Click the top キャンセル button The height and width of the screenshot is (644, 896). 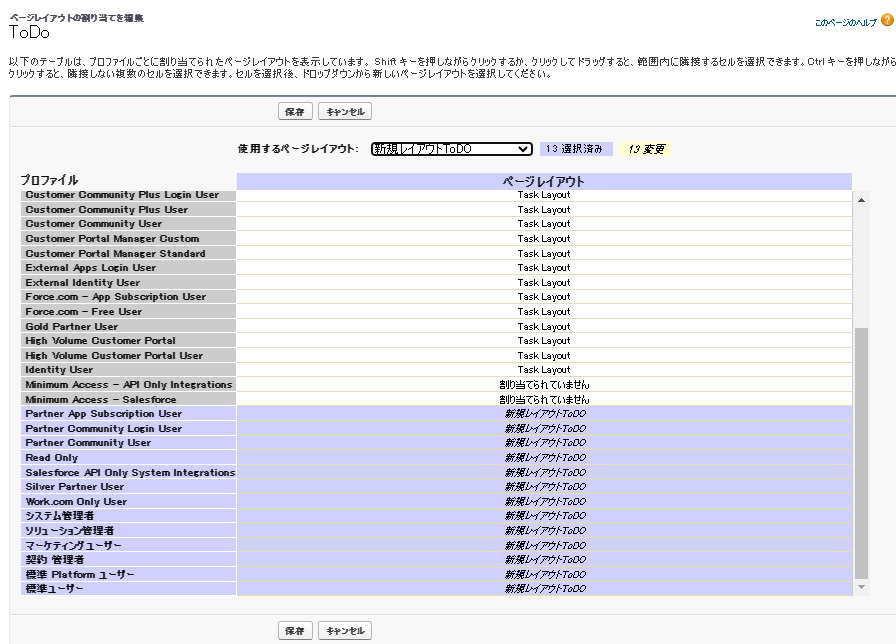click(345, 111)
